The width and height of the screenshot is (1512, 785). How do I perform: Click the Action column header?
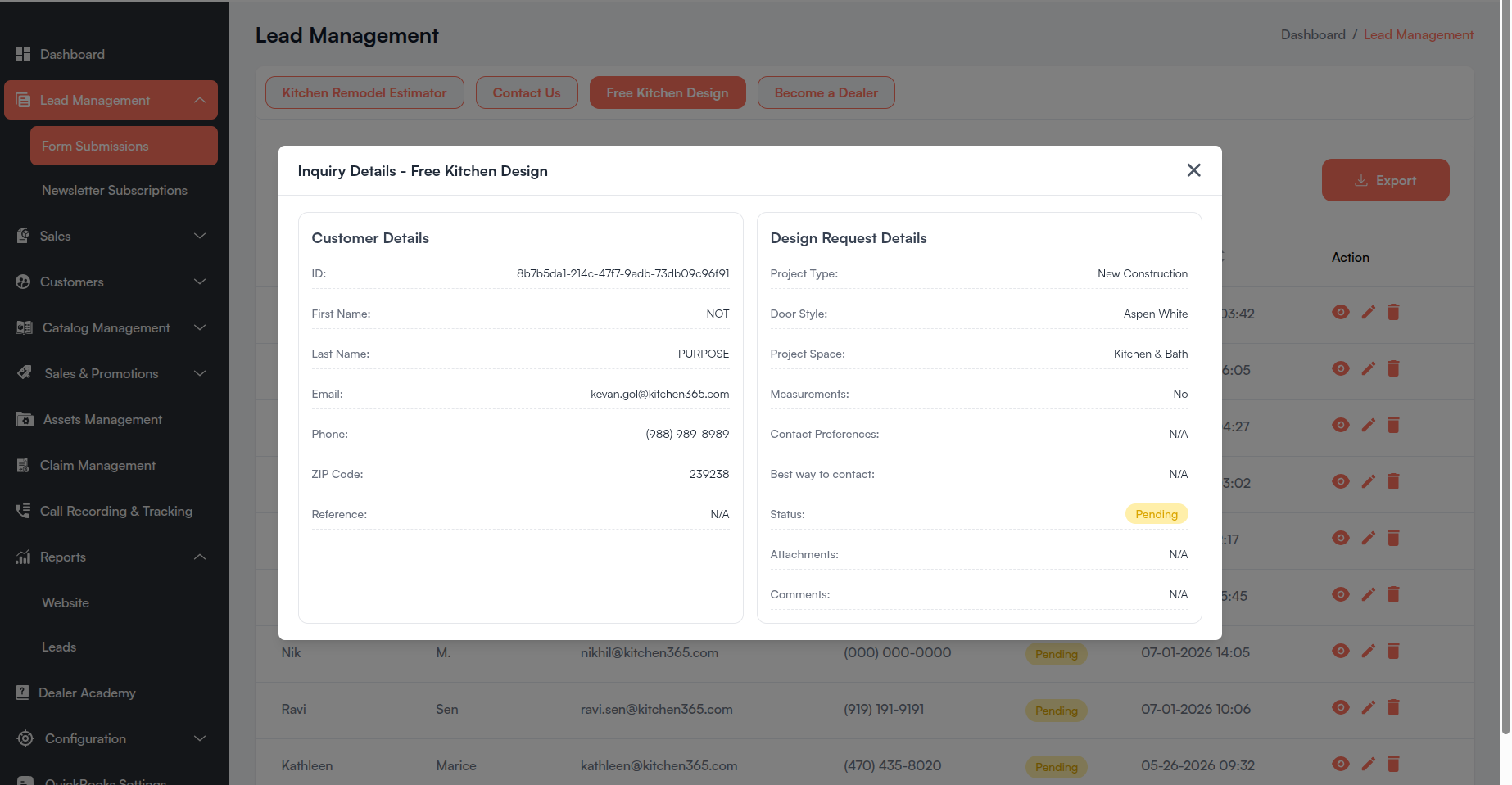tap(1350, 257)
